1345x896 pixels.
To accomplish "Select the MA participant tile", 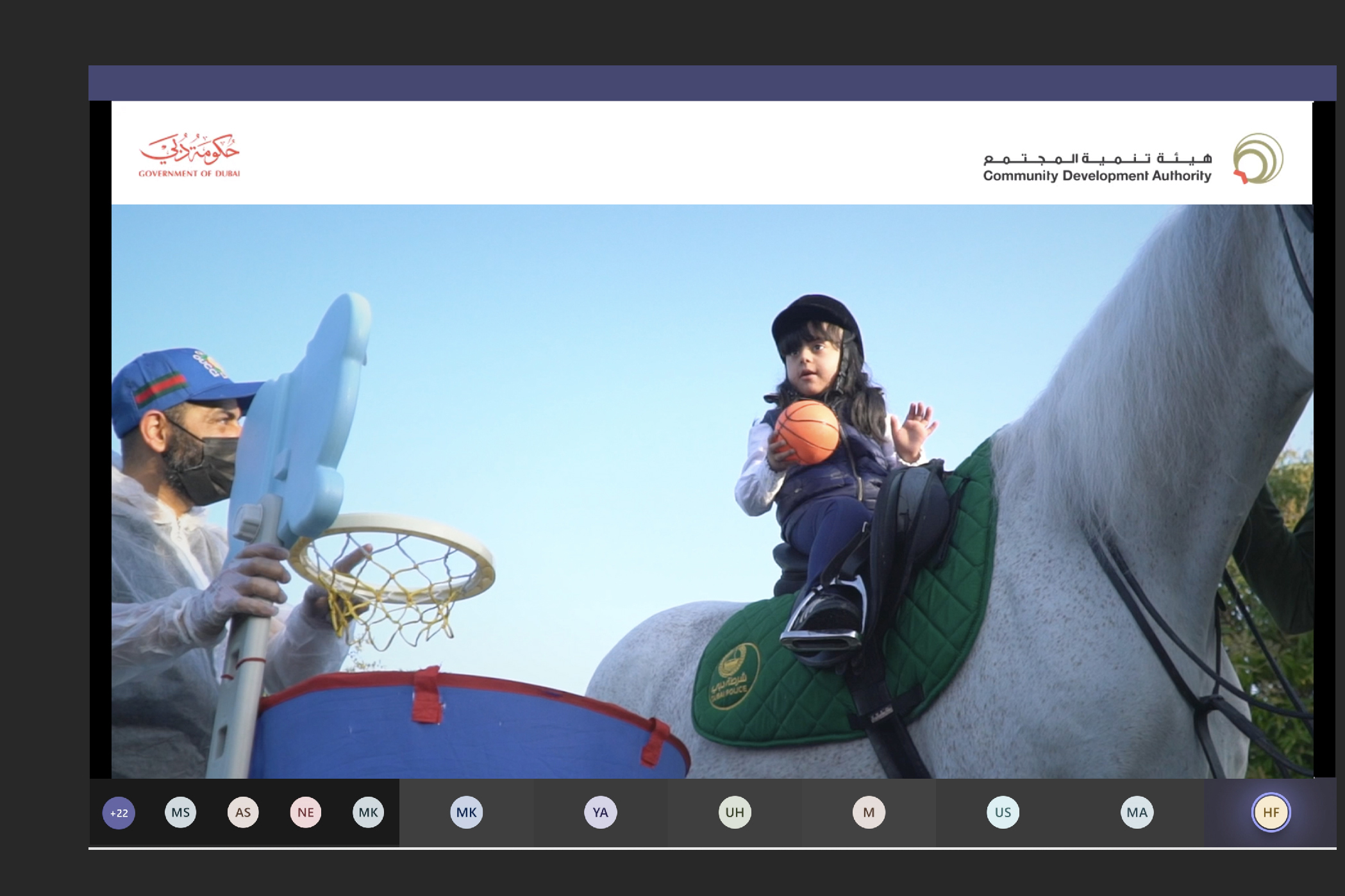I will click(x=1137, y=813).
